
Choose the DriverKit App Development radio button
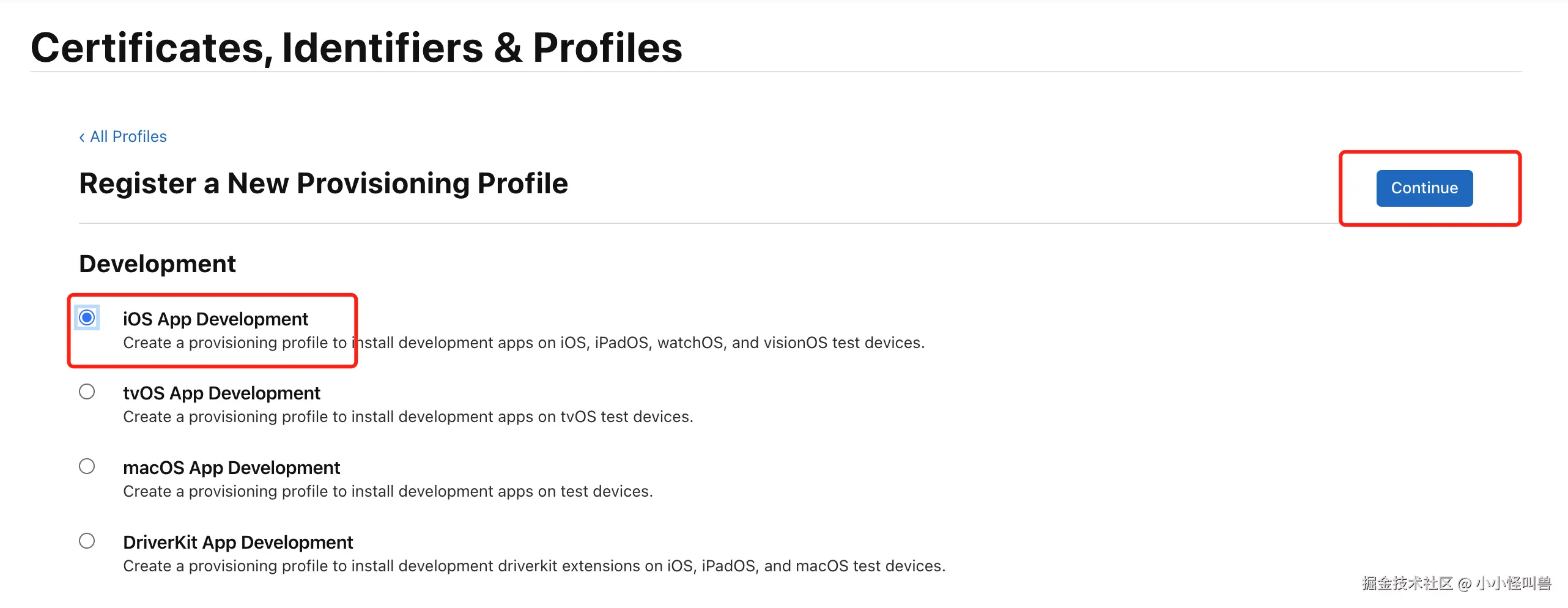pos(87,541)
